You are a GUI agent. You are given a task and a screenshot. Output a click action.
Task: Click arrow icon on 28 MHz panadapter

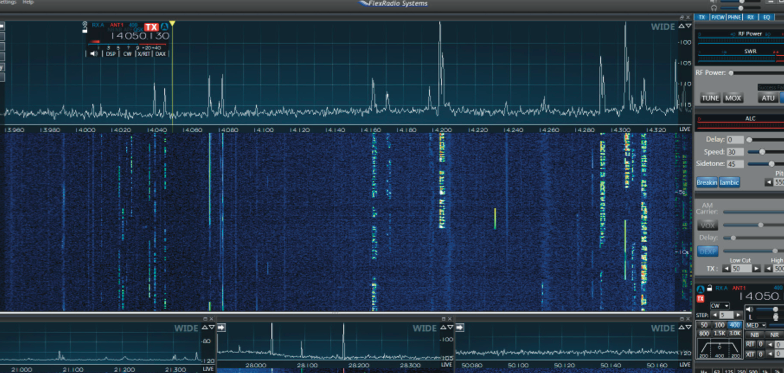click(222, 328)
